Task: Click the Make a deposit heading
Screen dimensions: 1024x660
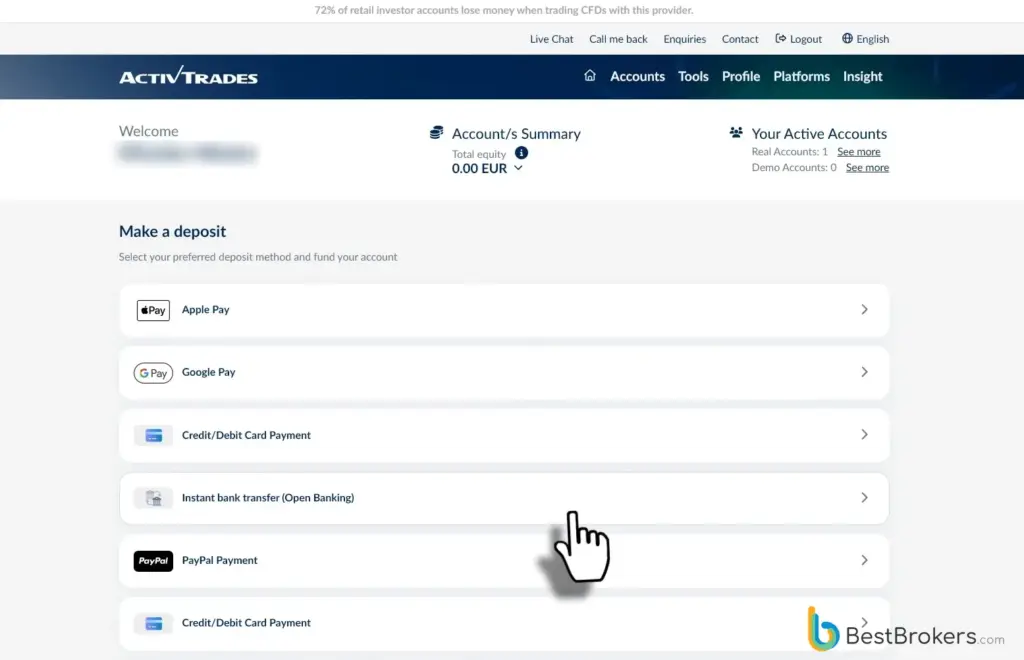Action: coord(172,231)
